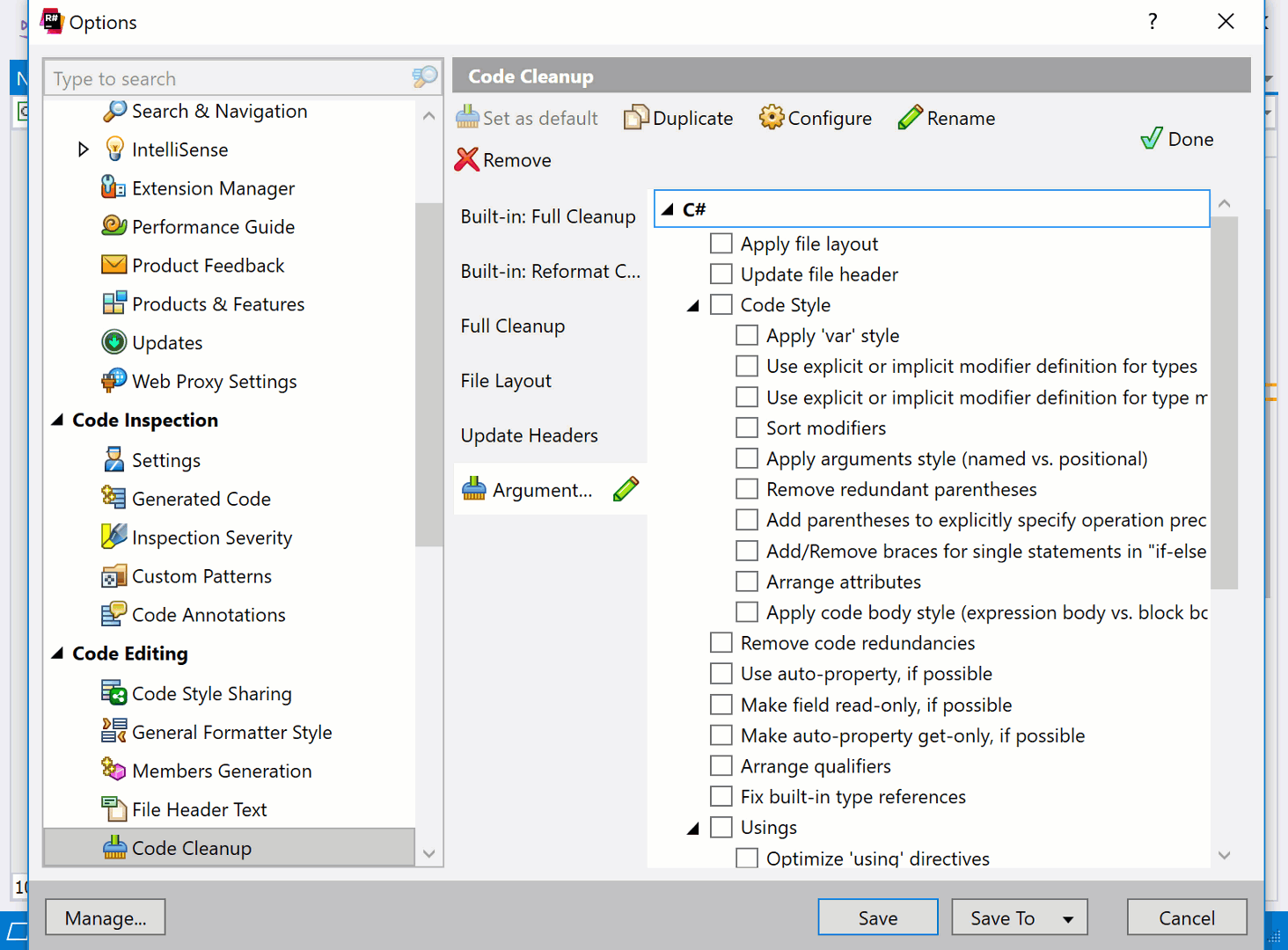Click the Configure gear icon

[771, 118]
